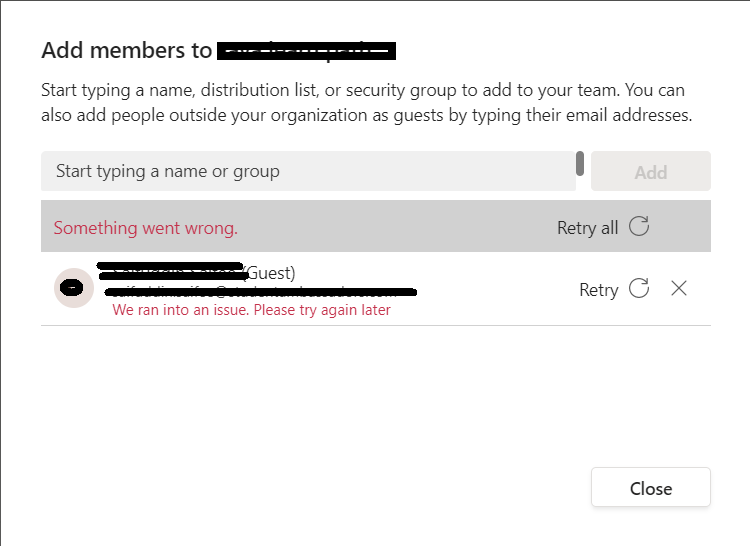Click the "Retry all" text label
The image size is (750, 546).
pos(587,228)
